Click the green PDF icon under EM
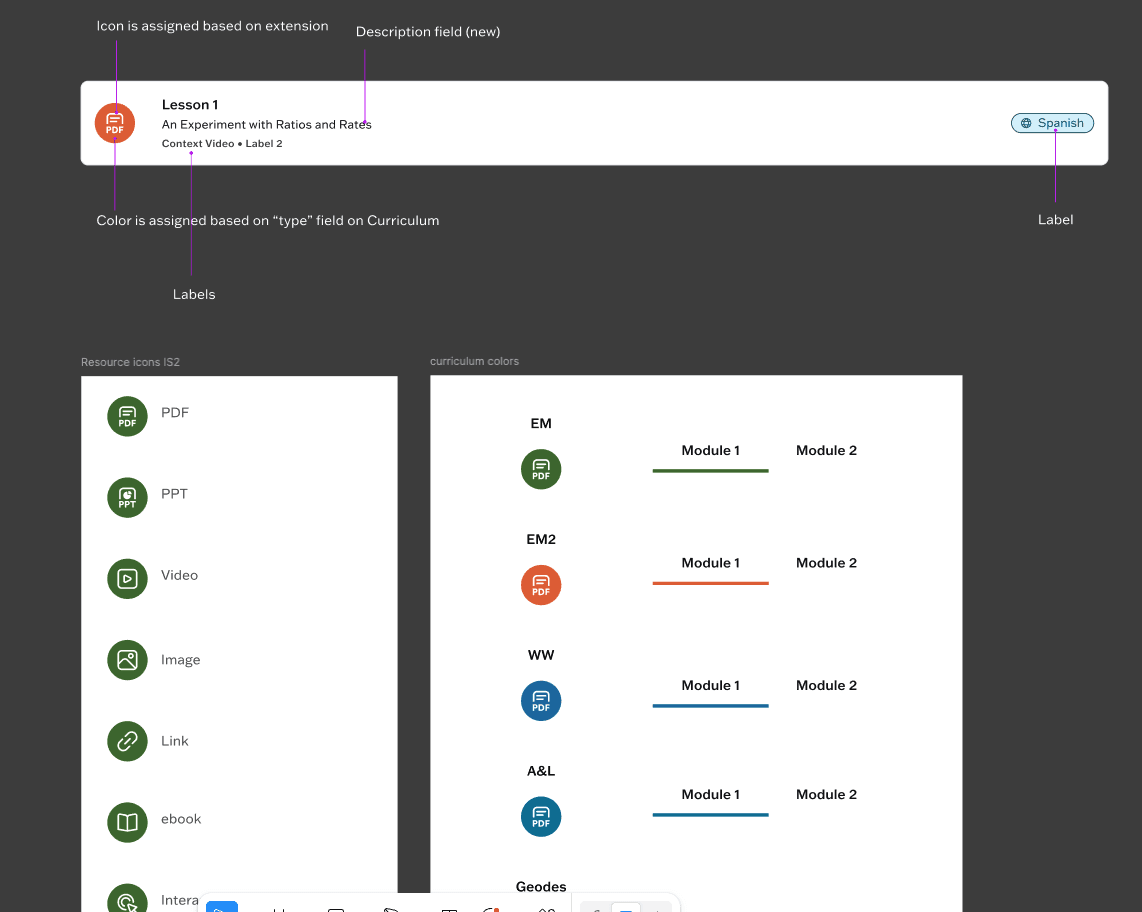The height and width of the screenshot is (912, 1142). click(541, 469)
